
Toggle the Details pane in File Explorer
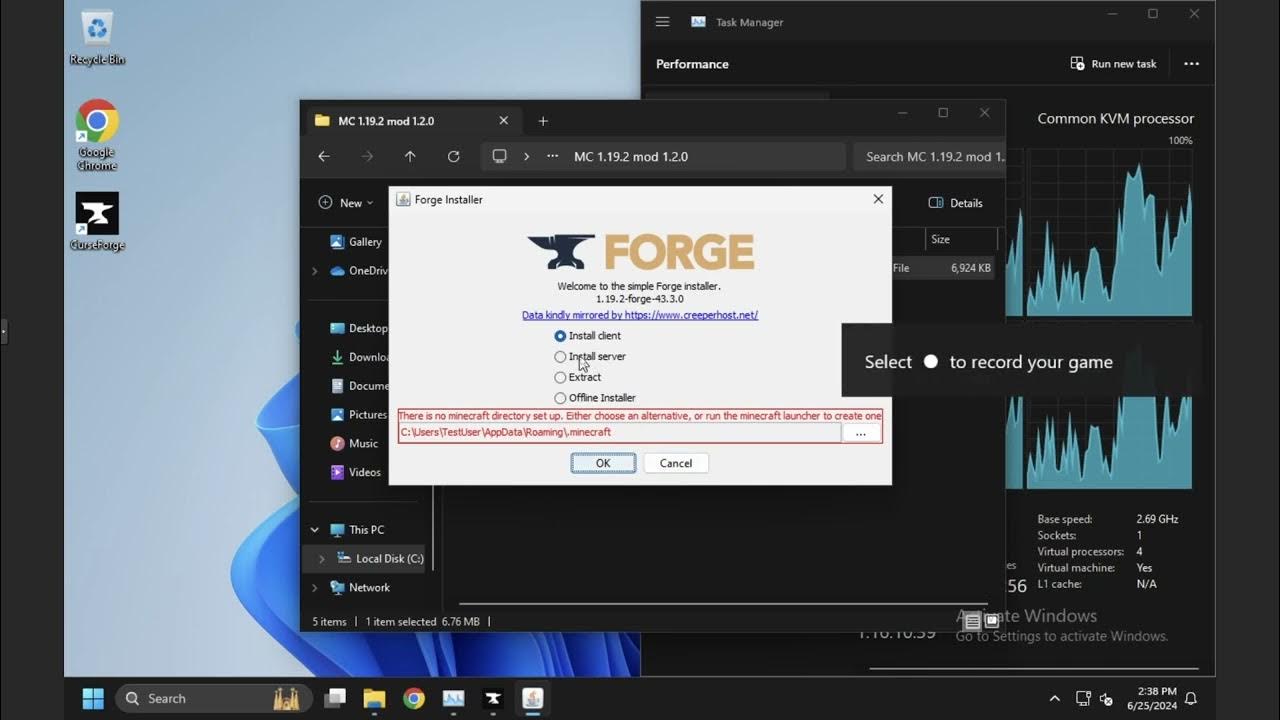(x=956, y=203)
